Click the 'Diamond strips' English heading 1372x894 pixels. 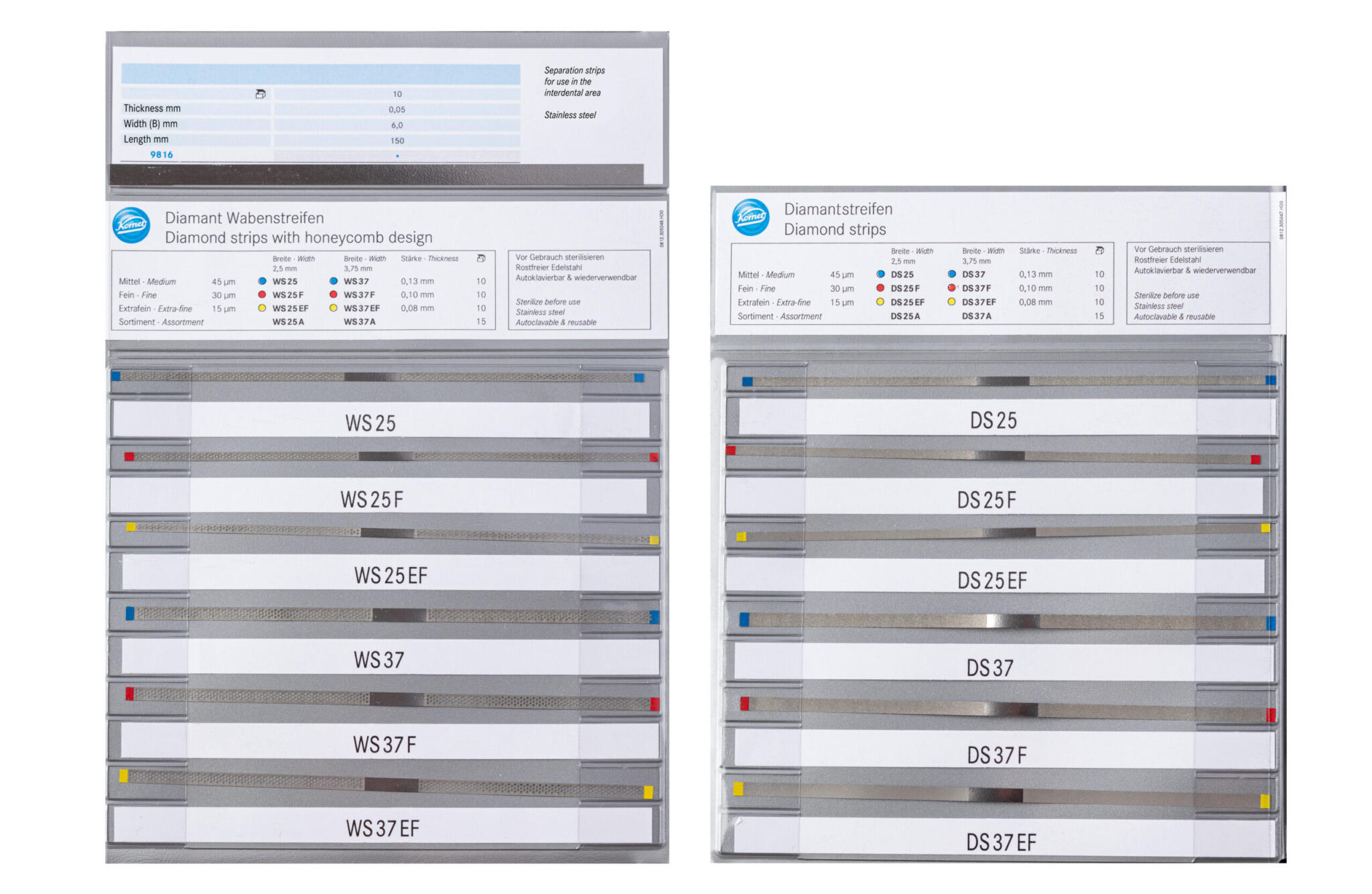pos(835,230)
